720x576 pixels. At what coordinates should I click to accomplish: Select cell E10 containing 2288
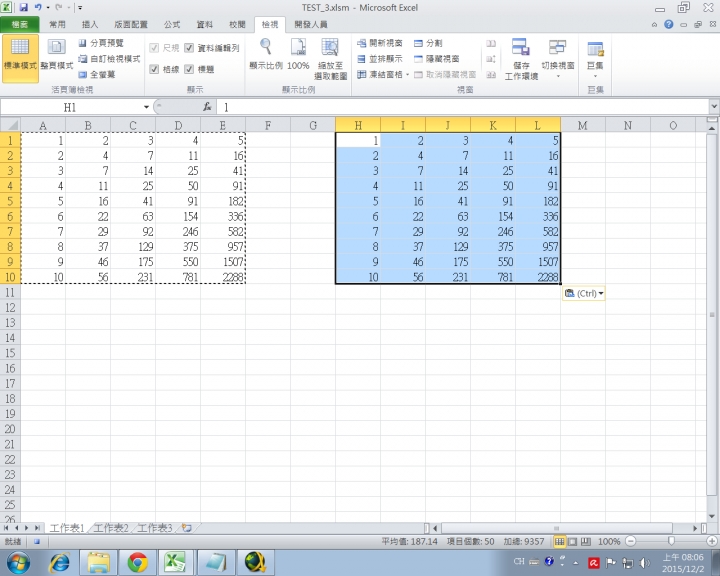click(x=223, y=277)
